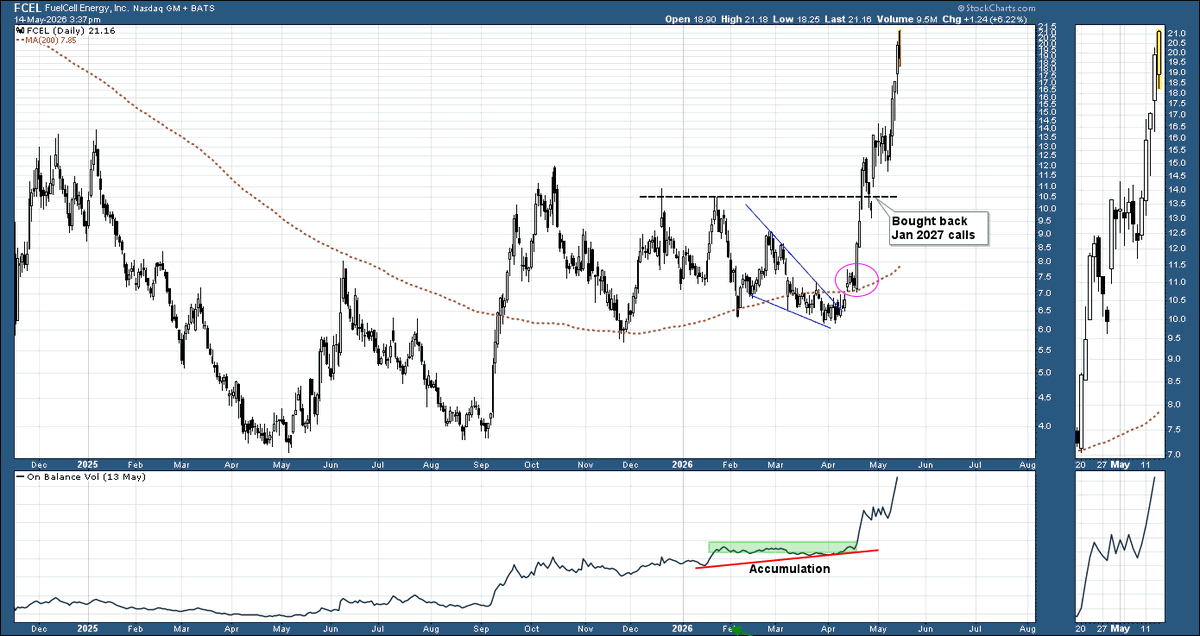Click the Last 21.16 value

(850, 19)
